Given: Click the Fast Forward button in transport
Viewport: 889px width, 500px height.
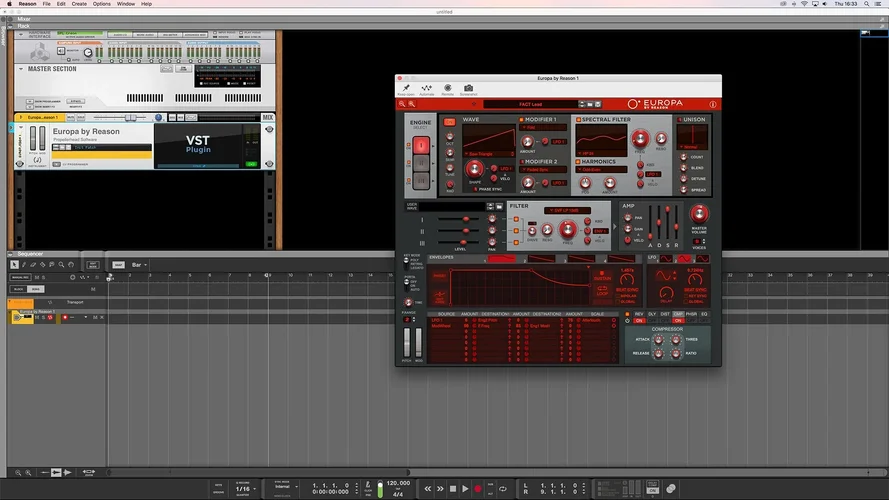Looking at the screenshot, I should (440, 489).
